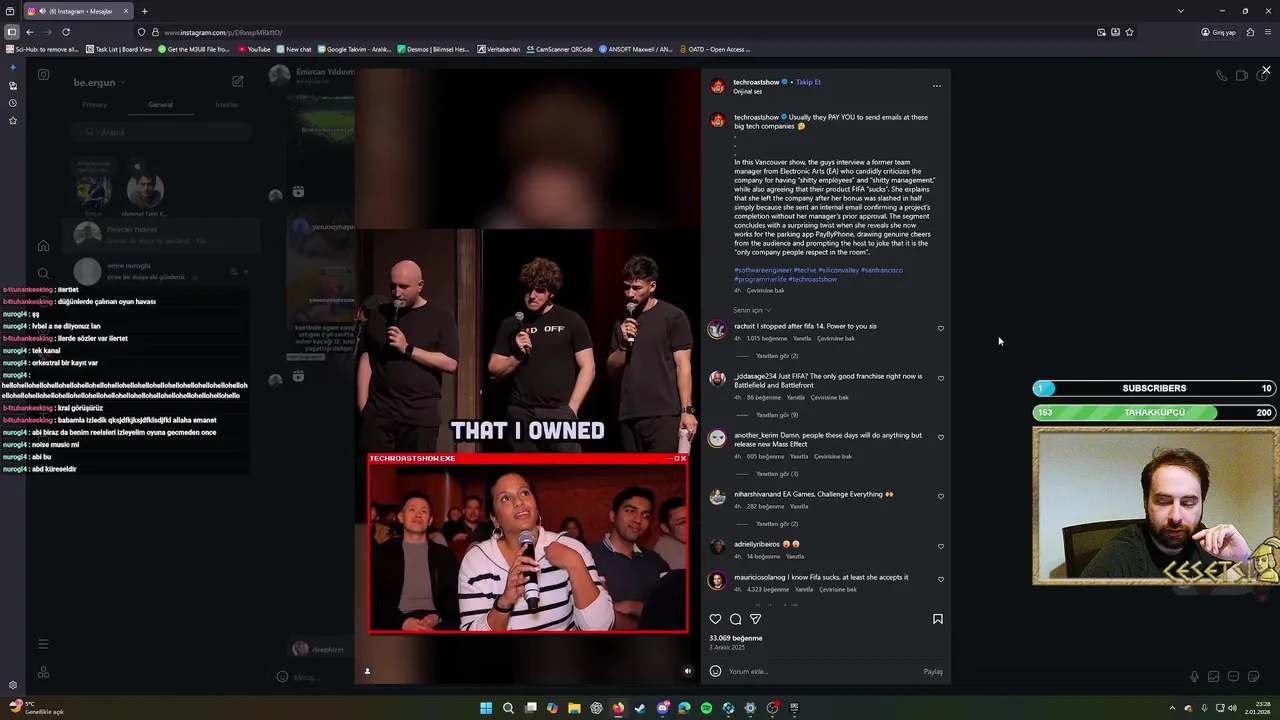Viewport: 1280px width, 720px height.
Task: View the '33.069 beğenme' likes list
Action: point(735,638)
